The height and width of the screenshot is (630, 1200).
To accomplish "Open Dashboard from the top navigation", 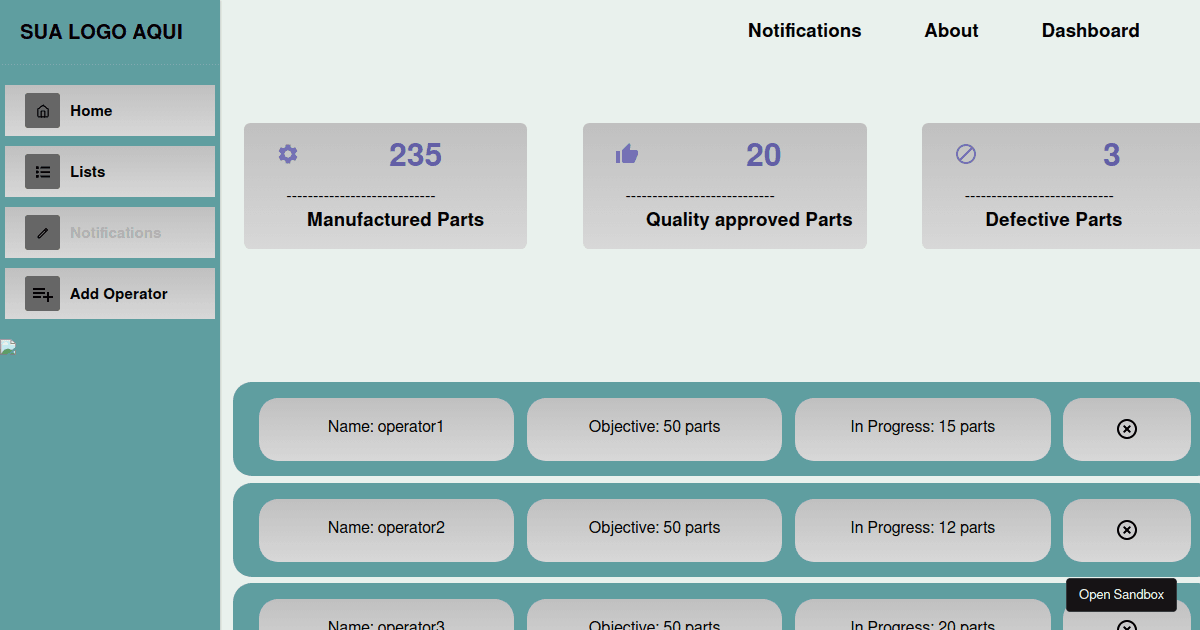I will [1090, 31].
